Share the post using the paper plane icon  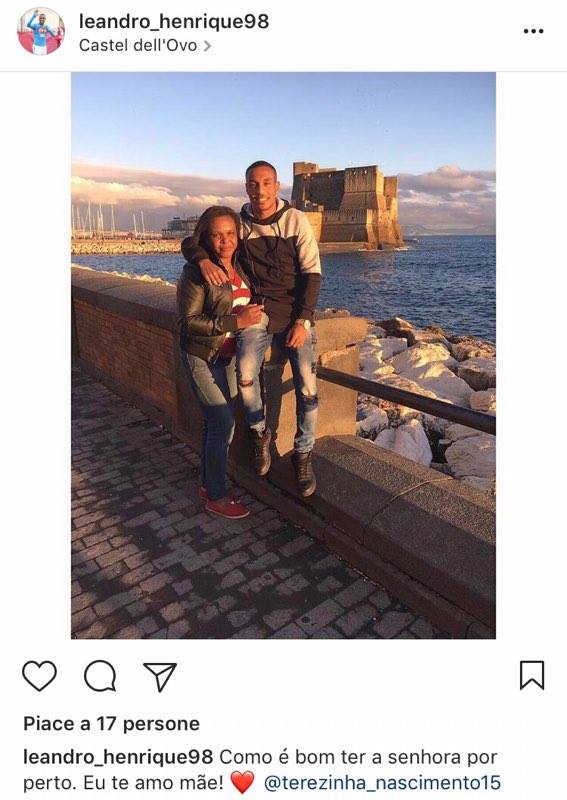pyautogui.click(x=160, y=677)
